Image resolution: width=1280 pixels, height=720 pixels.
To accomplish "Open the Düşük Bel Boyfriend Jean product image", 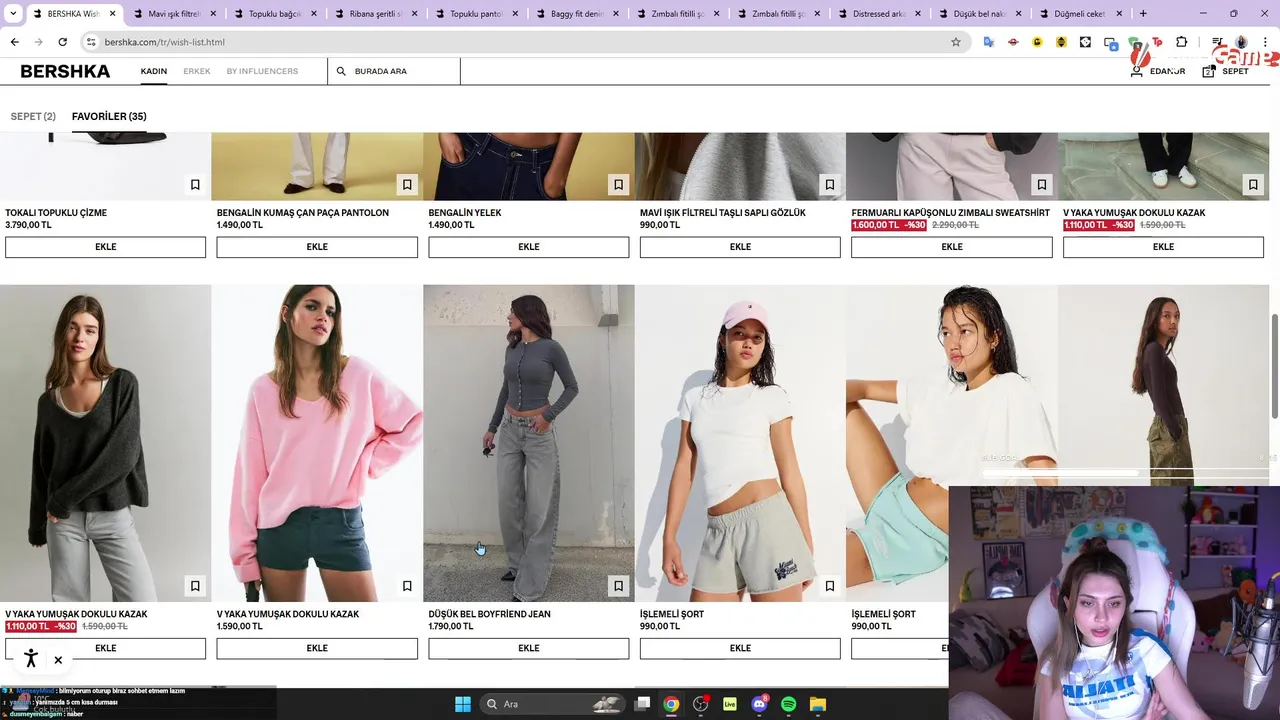I will point(528,443).
